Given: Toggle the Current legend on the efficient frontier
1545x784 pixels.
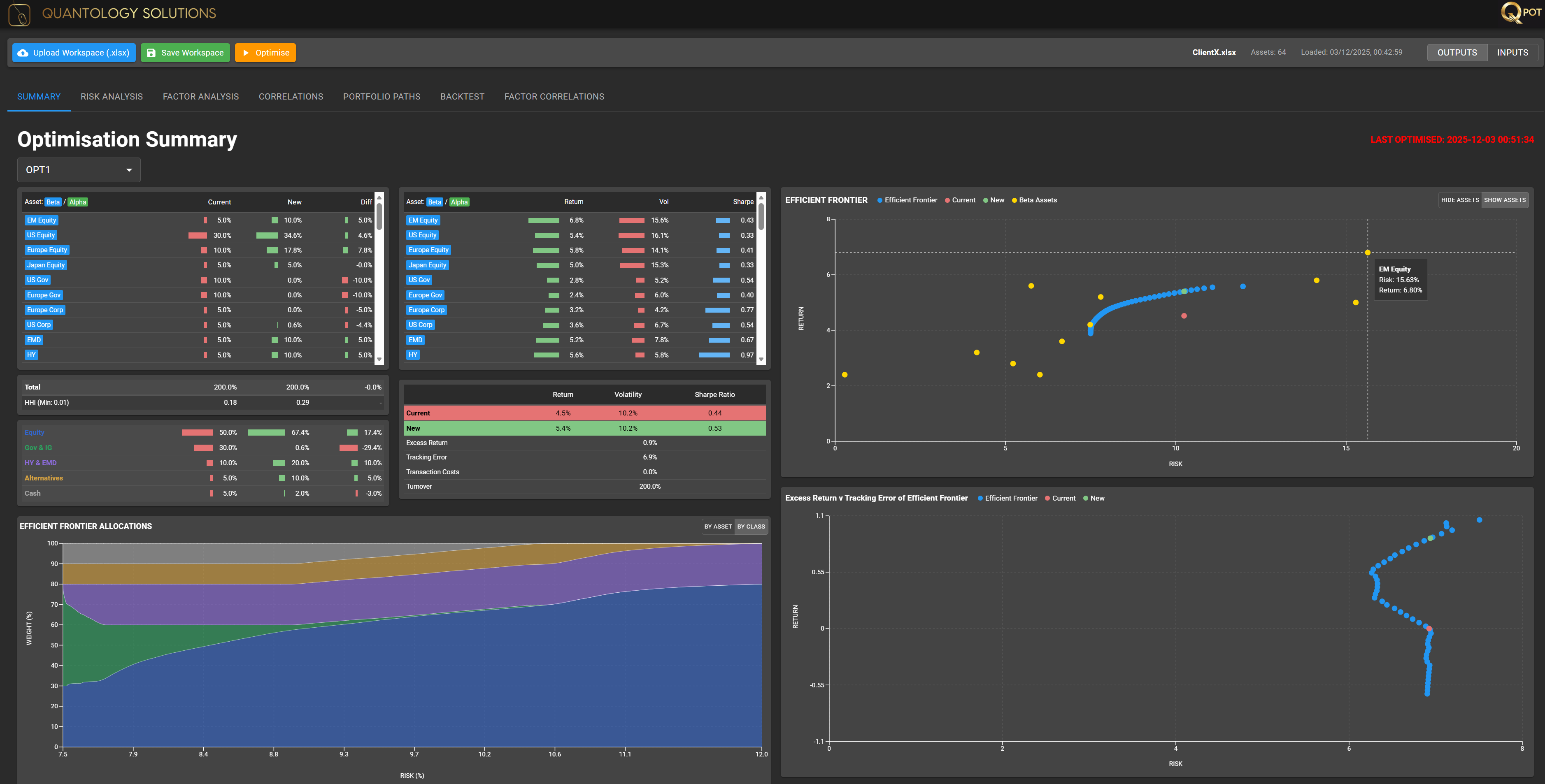Looking at the screenshot, I should coord(960,199).
